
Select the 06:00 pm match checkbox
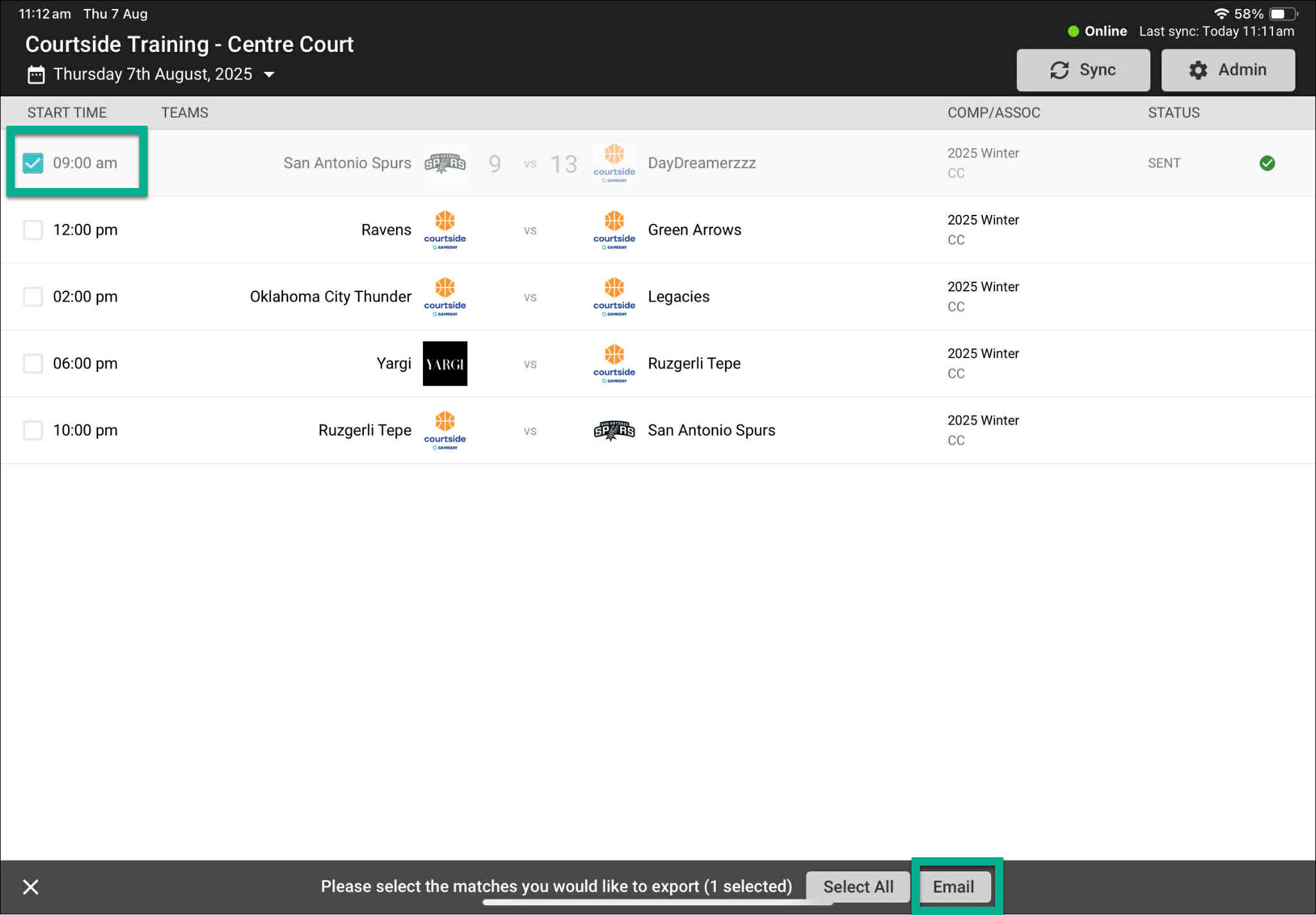point(33,364)
